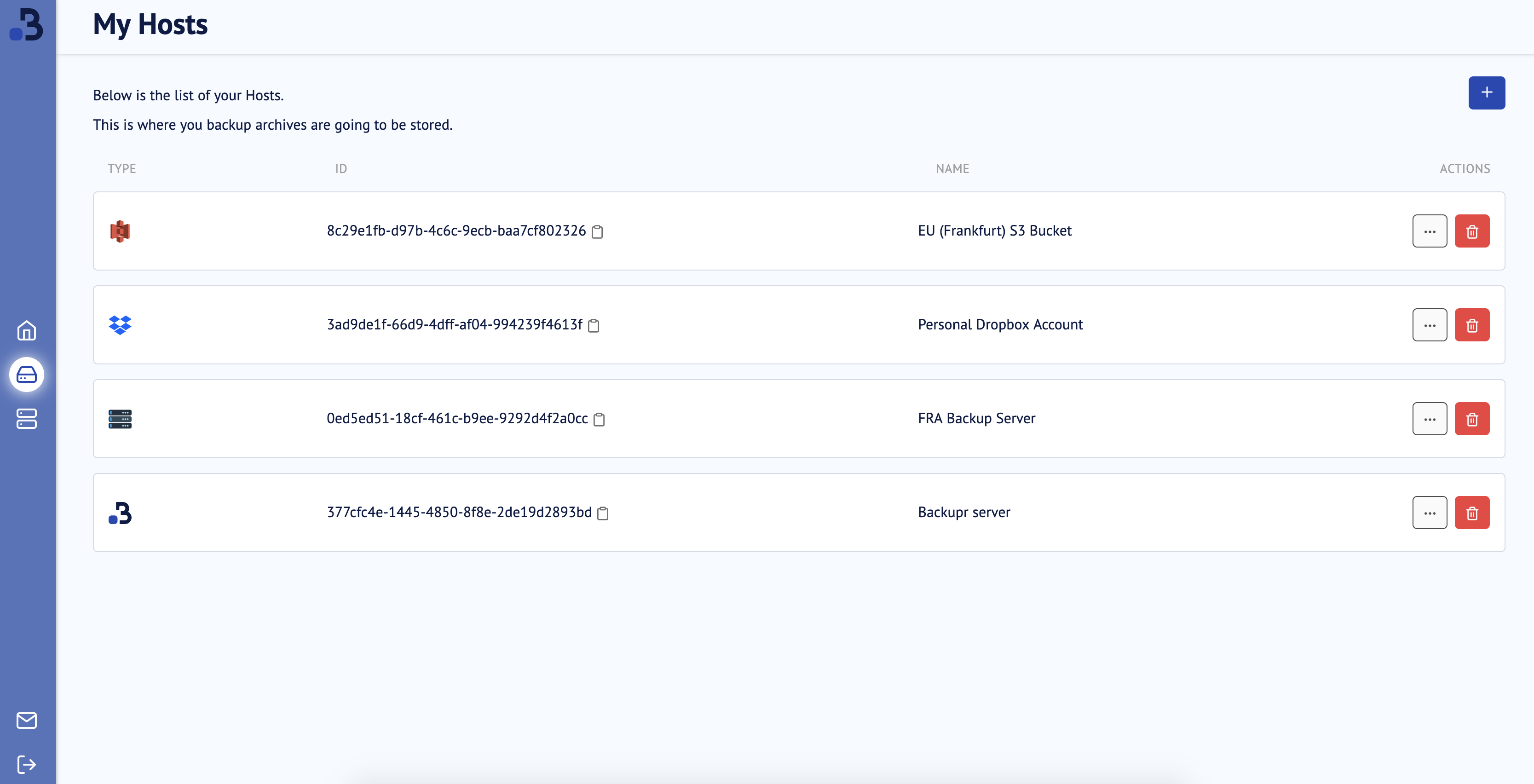Viewport: 1534px width, 784px height.
Task: Delete the Backupr server host
Action: coord(1472,513)
